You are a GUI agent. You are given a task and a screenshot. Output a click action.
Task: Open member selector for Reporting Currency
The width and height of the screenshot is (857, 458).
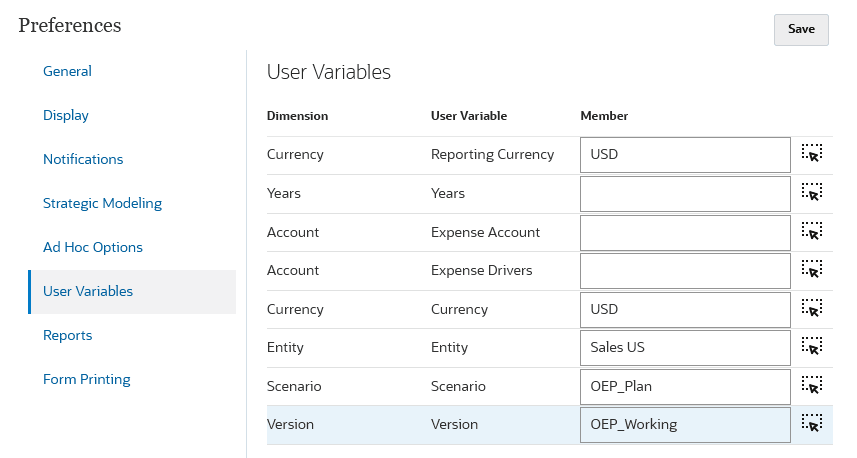point(812,154)
